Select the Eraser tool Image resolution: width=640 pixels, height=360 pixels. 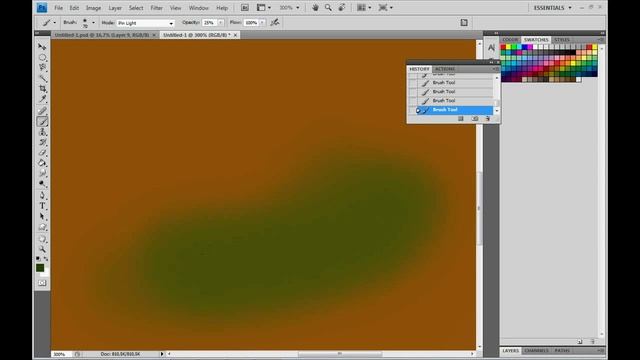pyautogui.click(x=42, y=153)
